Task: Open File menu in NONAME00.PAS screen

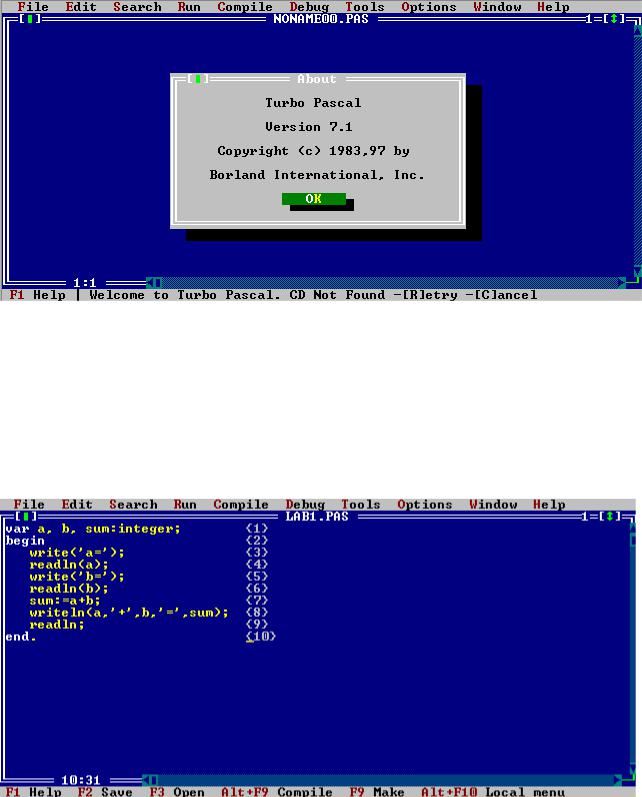Action: point(33,7)
